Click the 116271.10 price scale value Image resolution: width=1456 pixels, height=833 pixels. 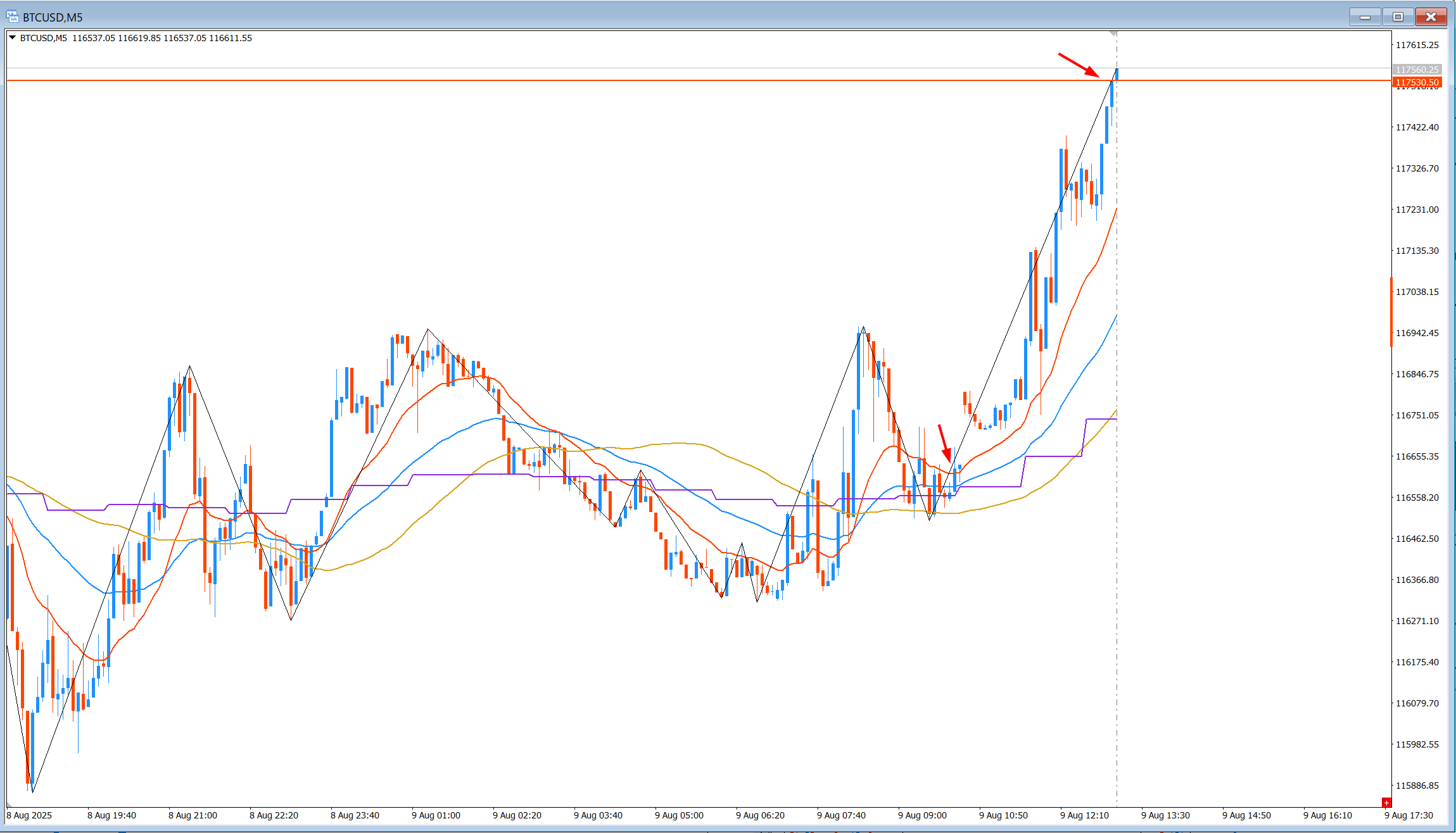[1417, 621]
